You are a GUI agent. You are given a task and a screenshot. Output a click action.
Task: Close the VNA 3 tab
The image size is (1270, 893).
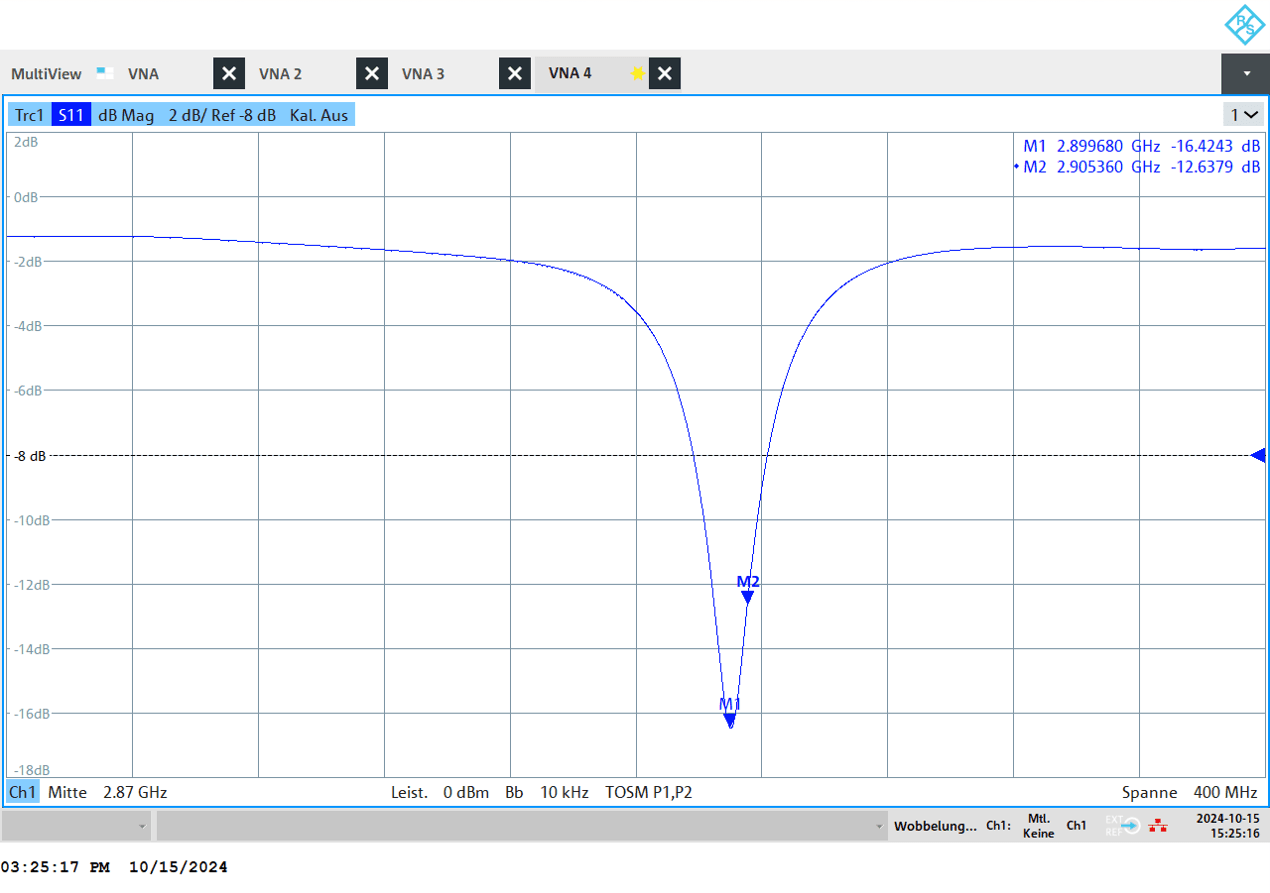pyautogui.click(x=515, y=74)
